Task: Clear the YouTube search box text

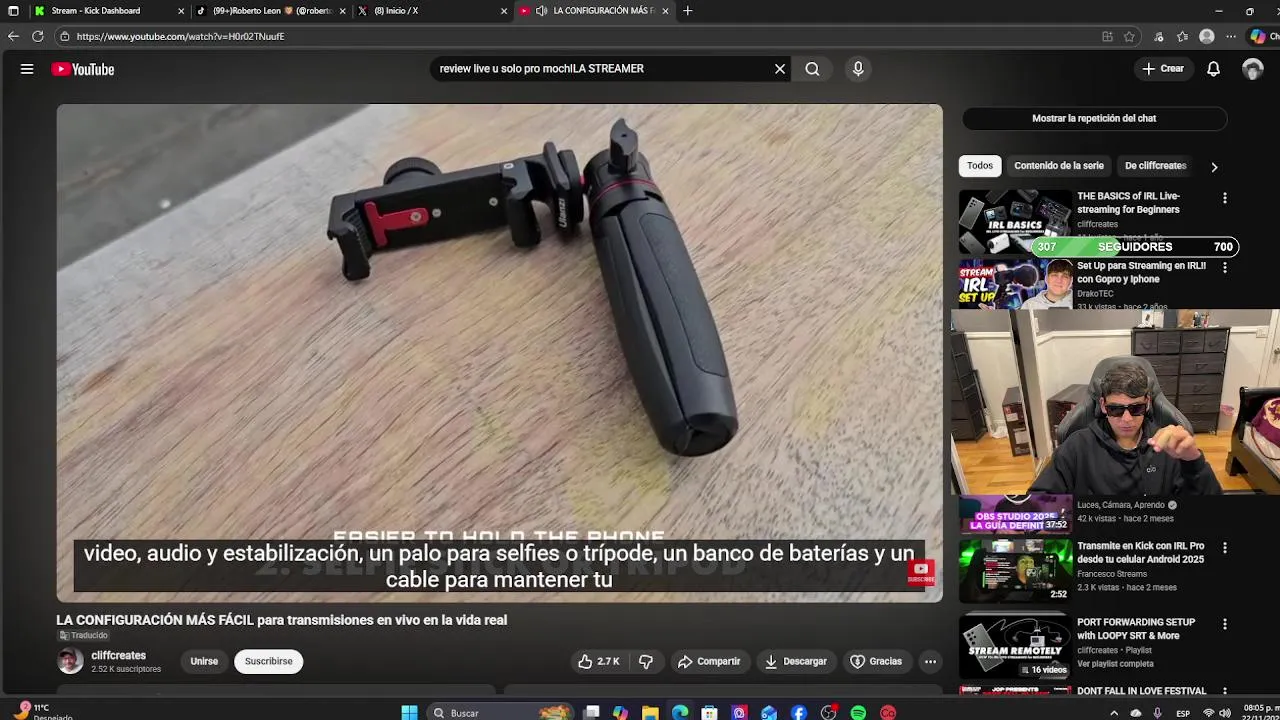Action: (x=780, y=69)
